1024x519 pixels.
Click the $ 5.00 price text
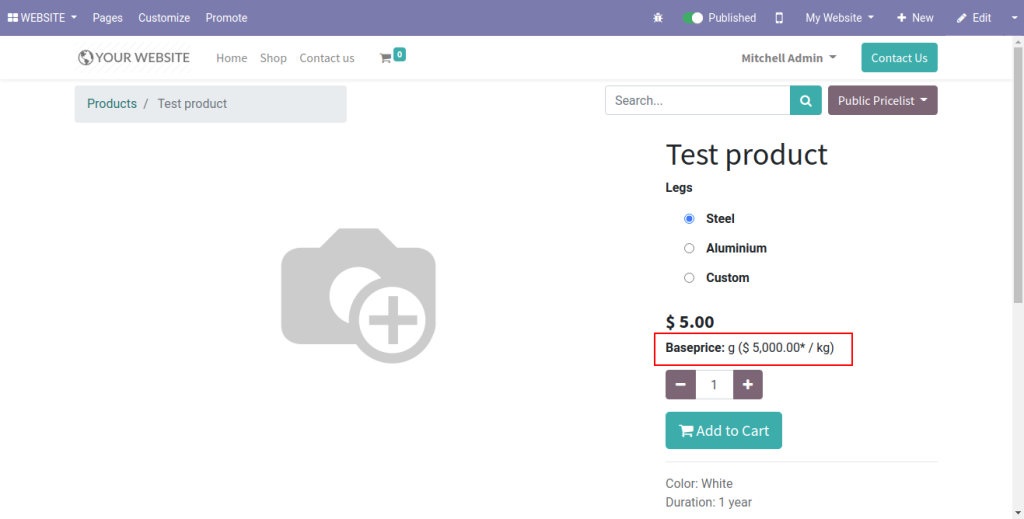pyautogui.click(x=690, y=322)
